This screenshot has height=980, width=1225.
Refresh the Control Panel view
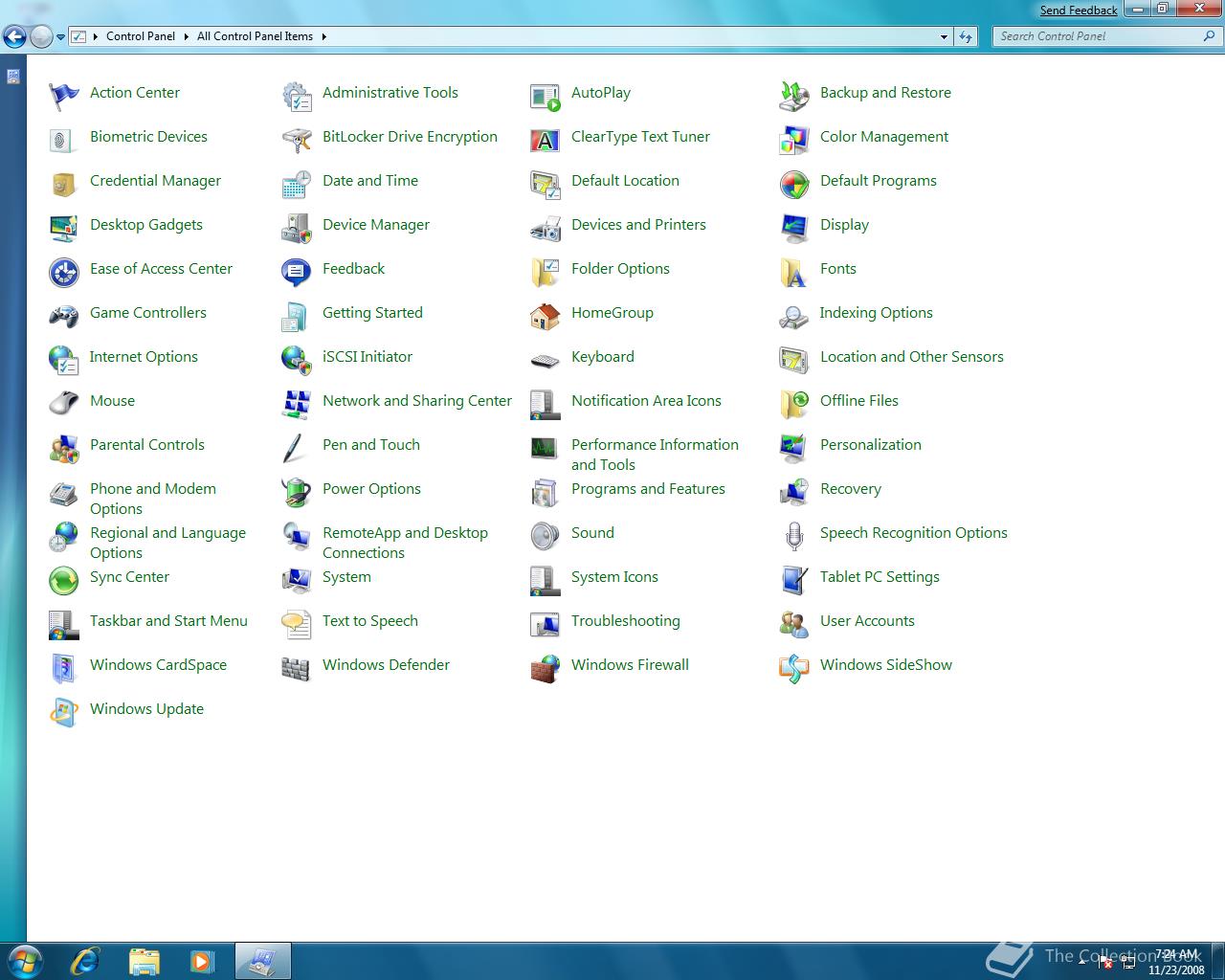[966, 36]
